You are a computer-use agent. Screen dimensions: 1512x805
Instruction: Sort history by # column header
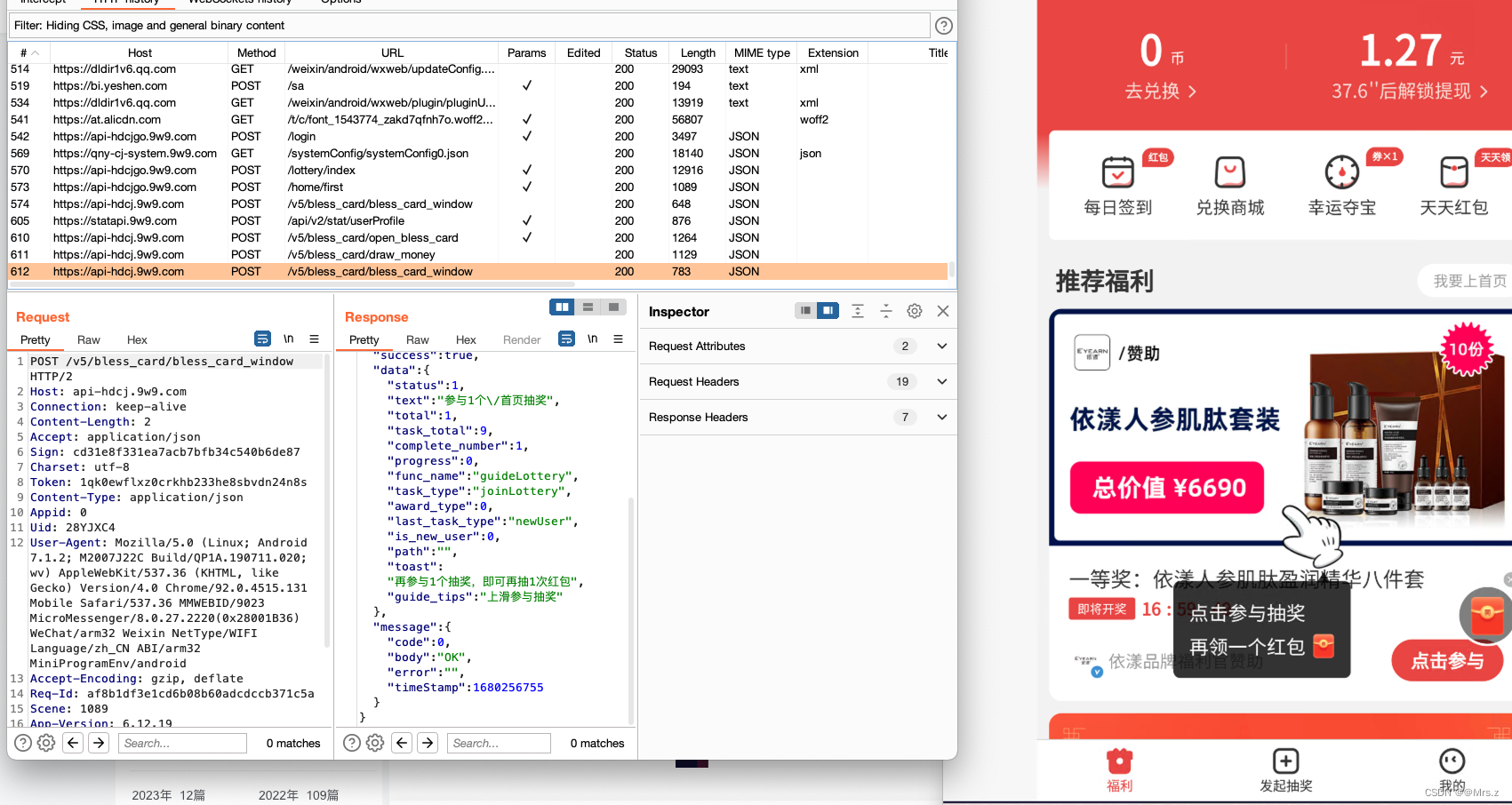(29, 52)
